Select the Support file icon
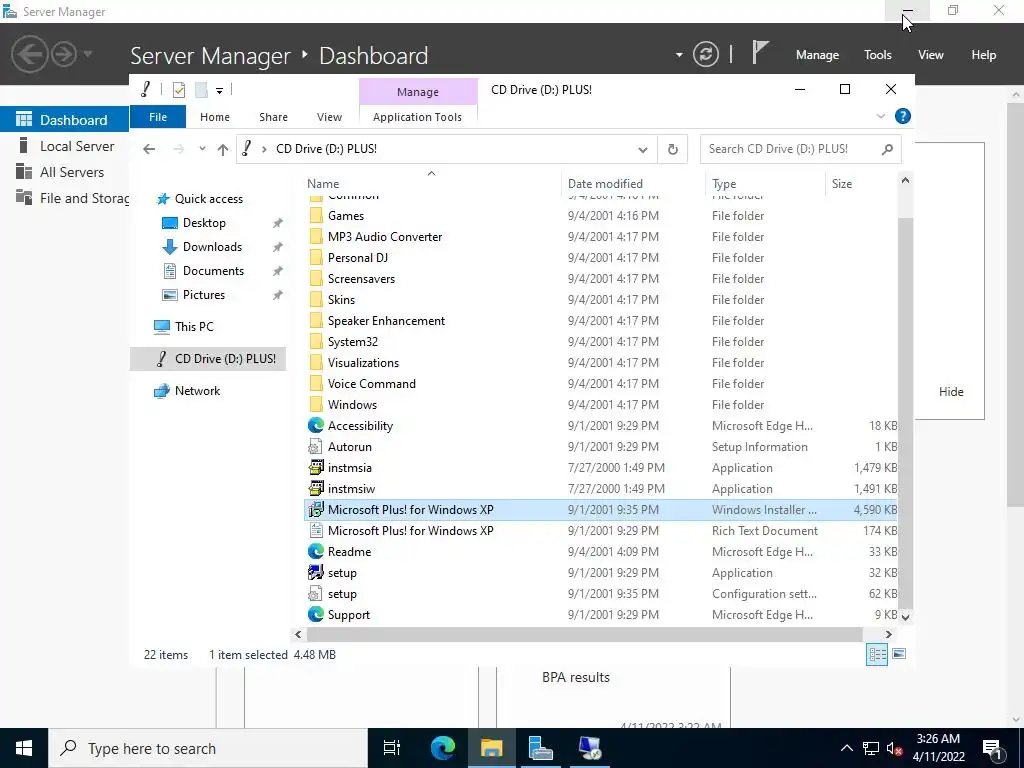The width and height of the screenshot is (1024, 768). (x=315, y=615)
